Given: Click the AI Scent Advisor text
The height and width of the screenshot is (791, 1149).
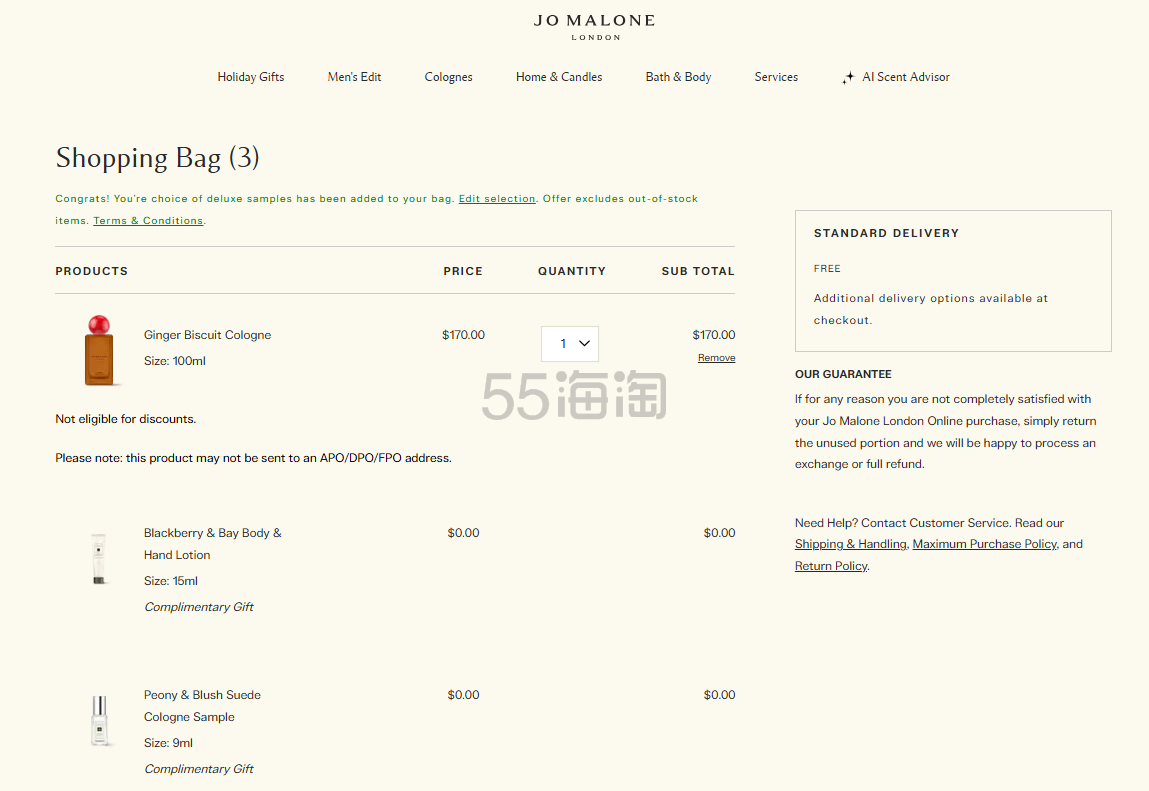Looking at the screenshot, I should click(x=906, y=77).
